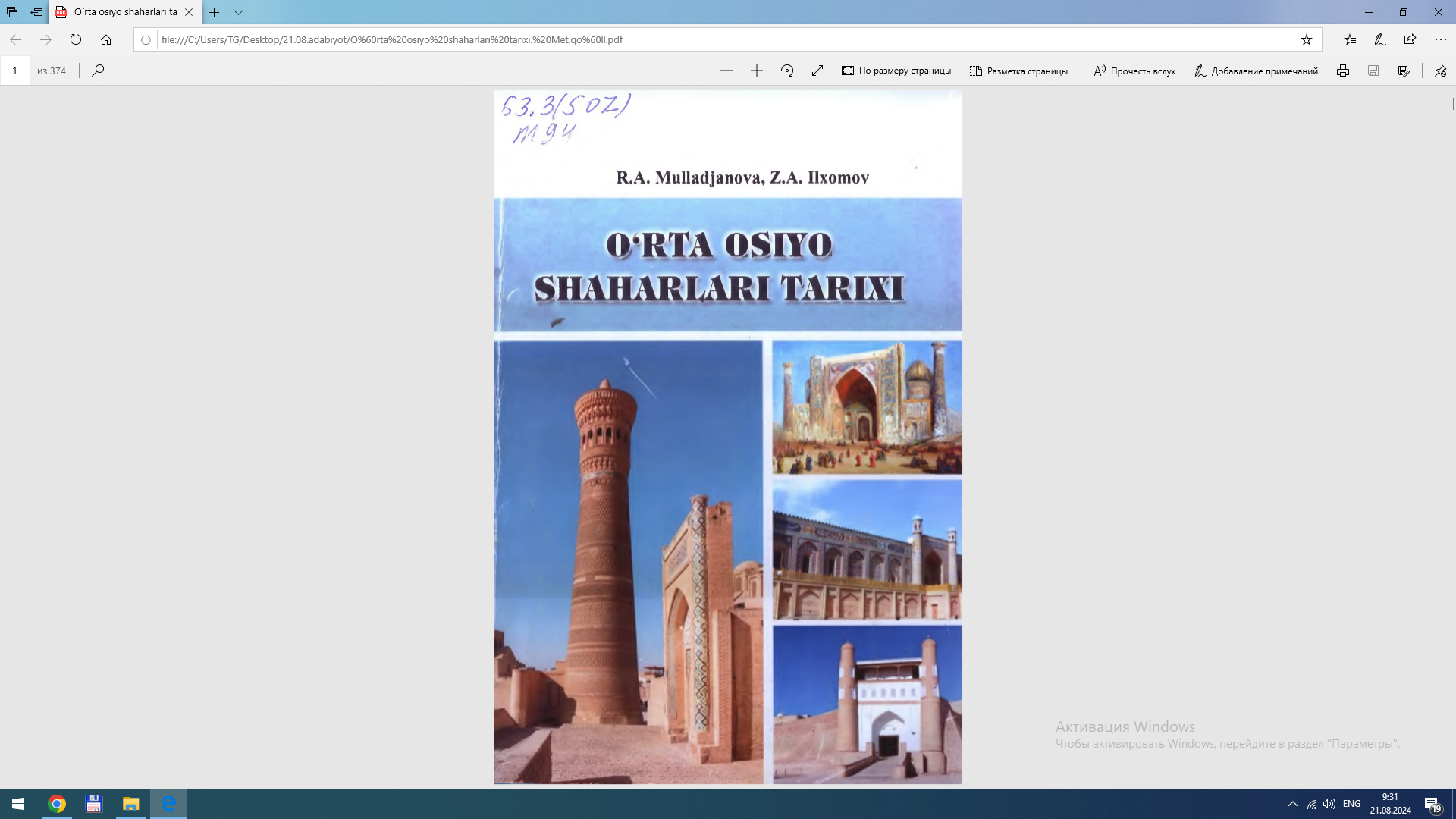
Task: Zoom in on the PDF page
Action: 756,70
